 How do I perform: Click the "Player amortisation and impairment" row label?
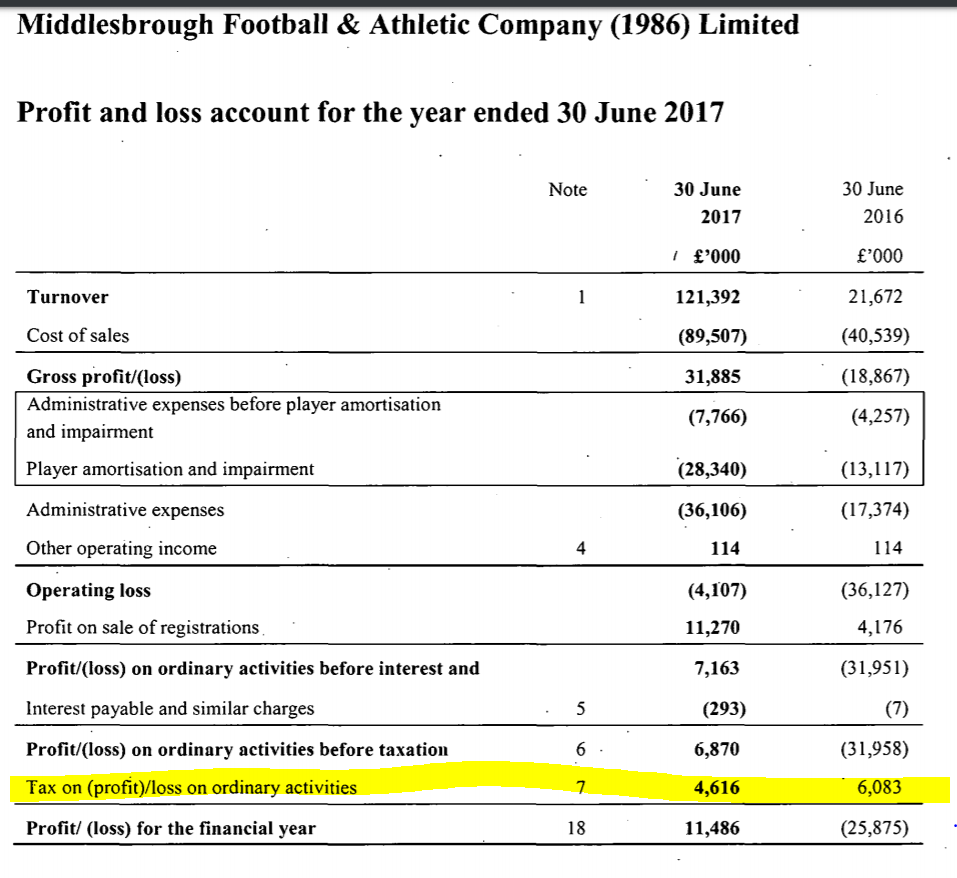coord(170,469)
